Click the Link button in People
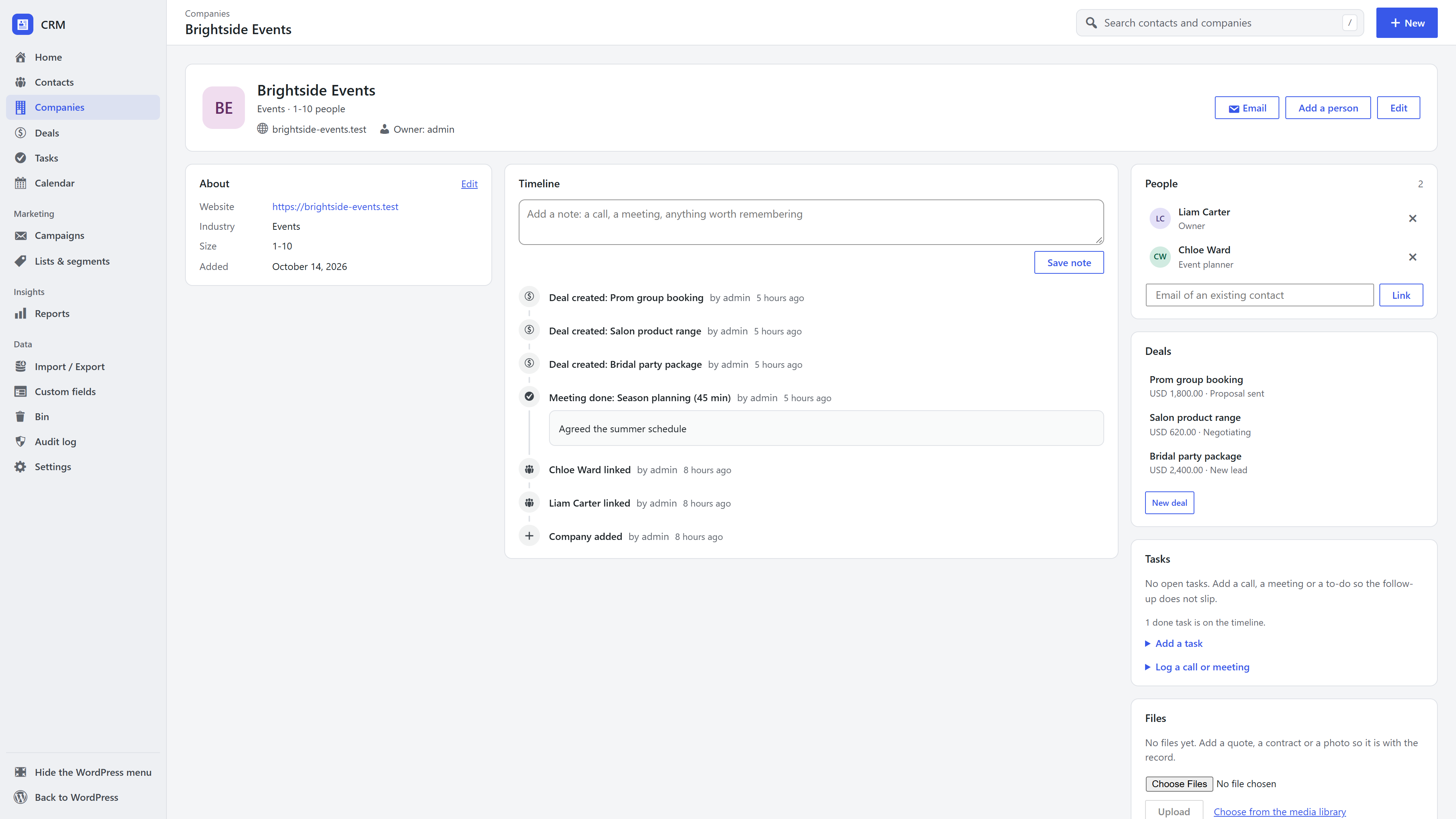The image size is (1456, 819). pyautogui.click(x=1401, y=295)
